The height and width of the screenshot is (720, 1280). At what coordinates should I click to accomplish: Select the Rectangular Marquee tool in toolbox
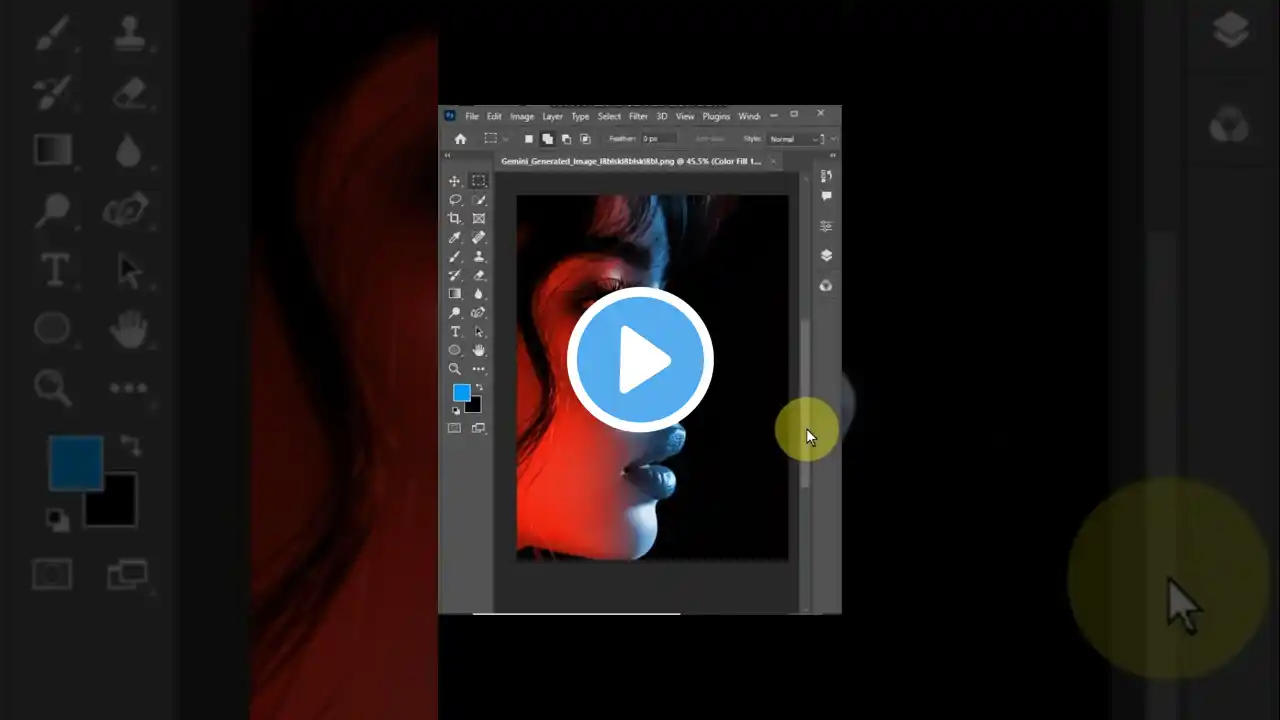479,181
